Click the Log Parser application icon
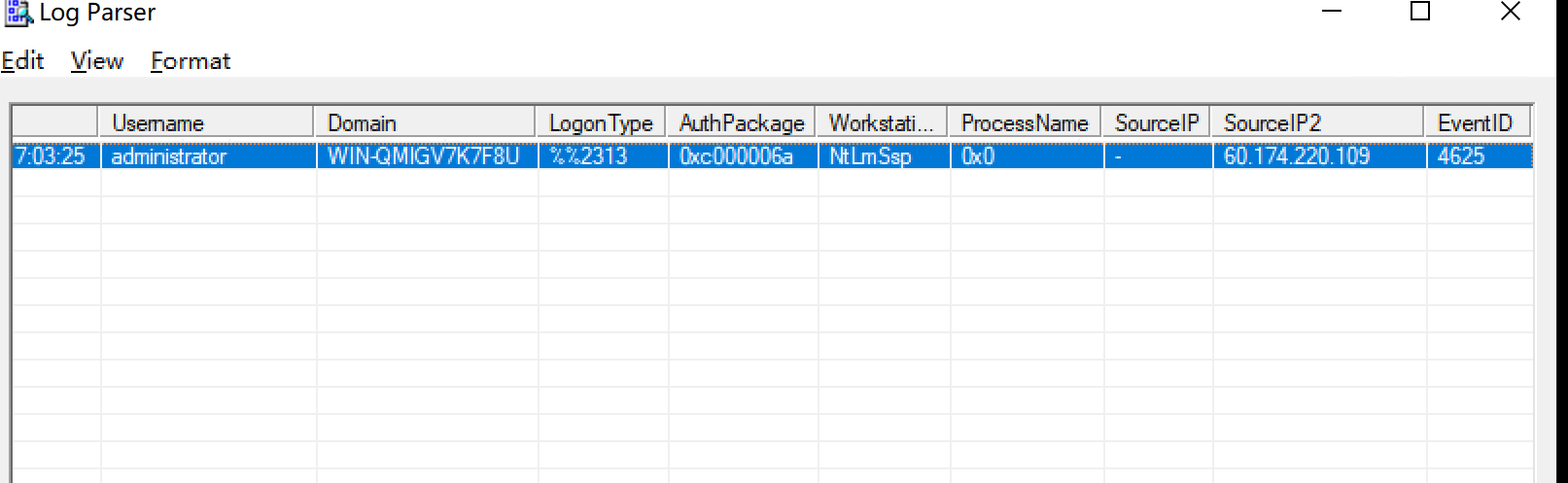This screenshot has width=1568, height=483. 17,13
